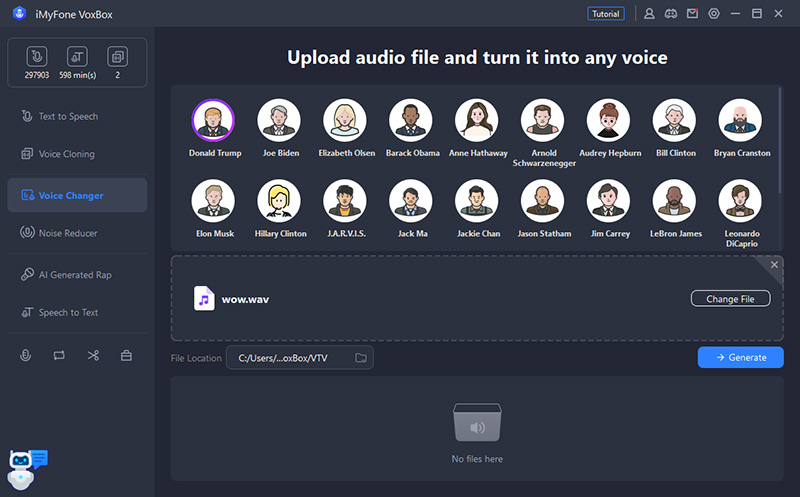Select J.A.R.V.I.S. voice avatar
The image size is (800, 497).
(x=345, y=201)
